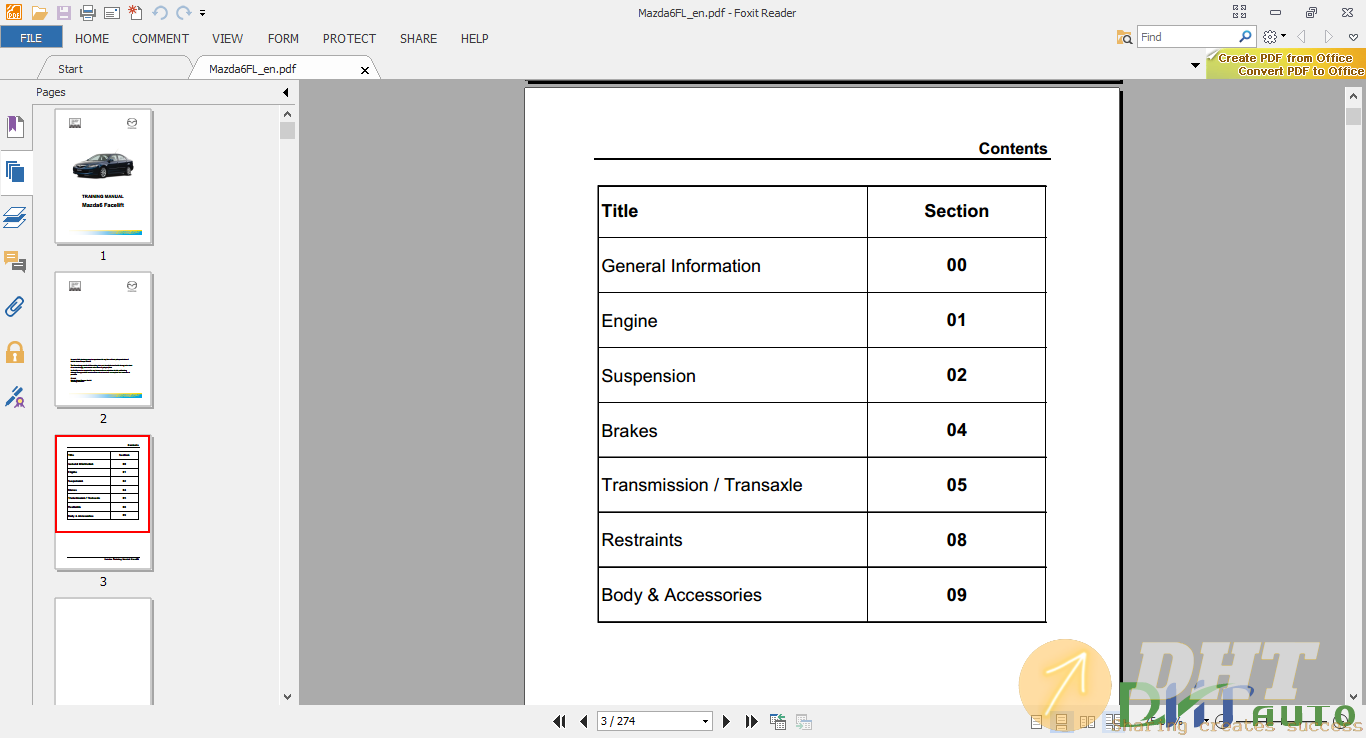Image resolution: width=1366 pixels, height=738 pixels.
Task: Jump to the last page
Action: tap(750, 721)
